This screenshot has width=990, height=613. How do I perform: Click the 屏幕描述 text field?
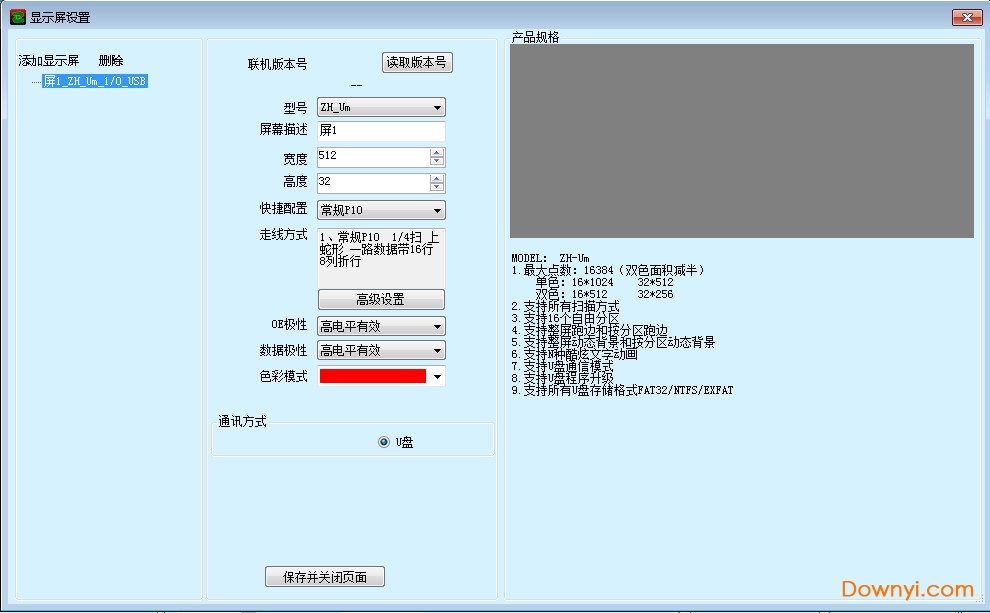pyautogui.click(x=381, y=131)
